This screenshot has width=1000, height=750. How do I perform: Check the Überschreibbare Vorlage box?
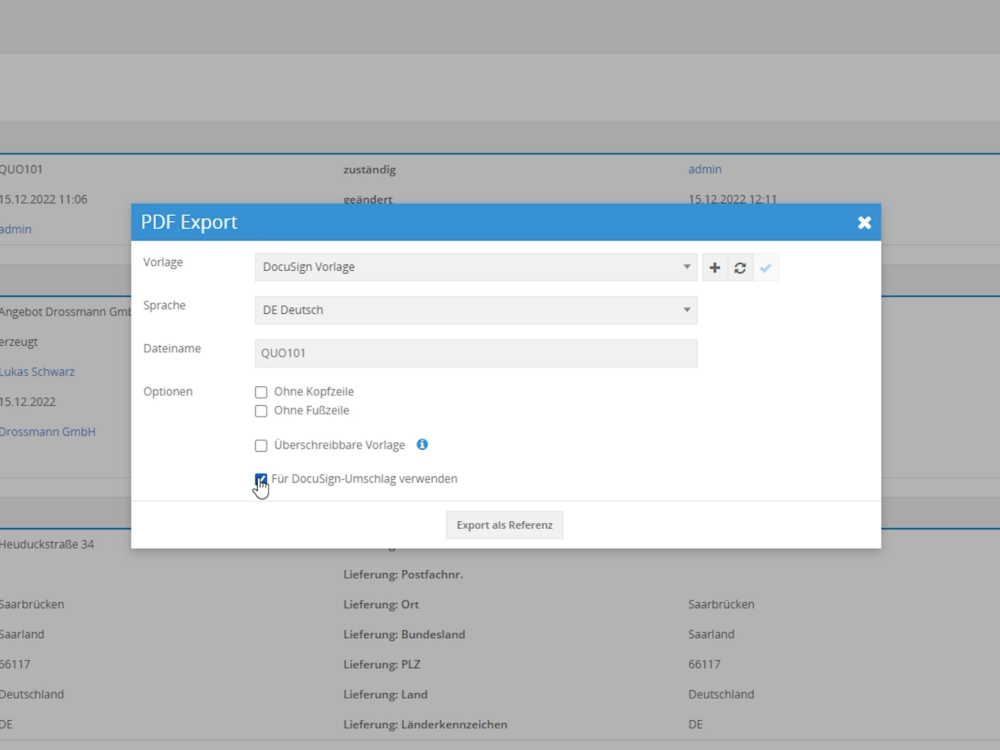point(261,446)
